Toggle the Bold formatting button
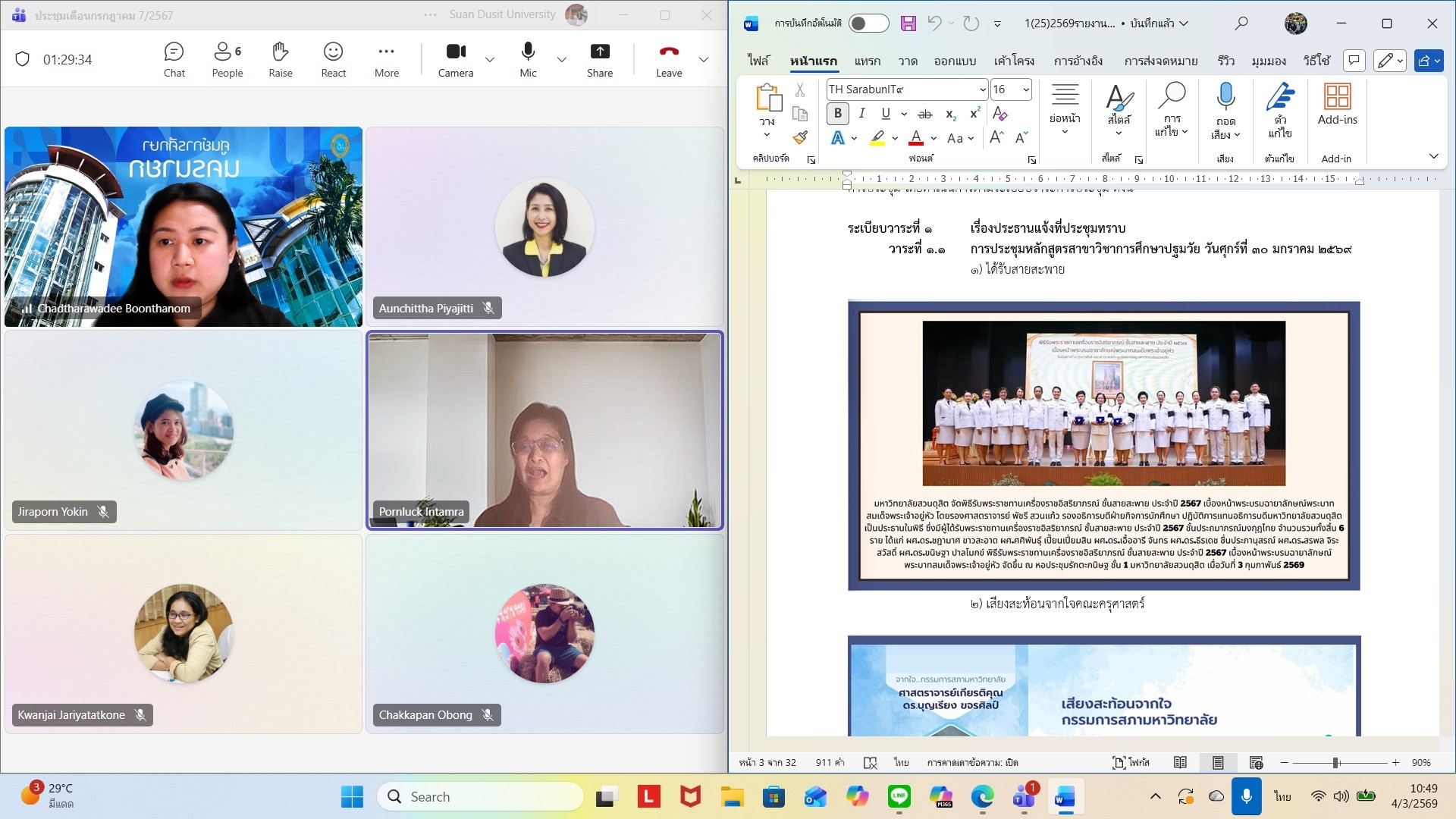Viewport: 1456px width, 819px height. pos(838,114)
